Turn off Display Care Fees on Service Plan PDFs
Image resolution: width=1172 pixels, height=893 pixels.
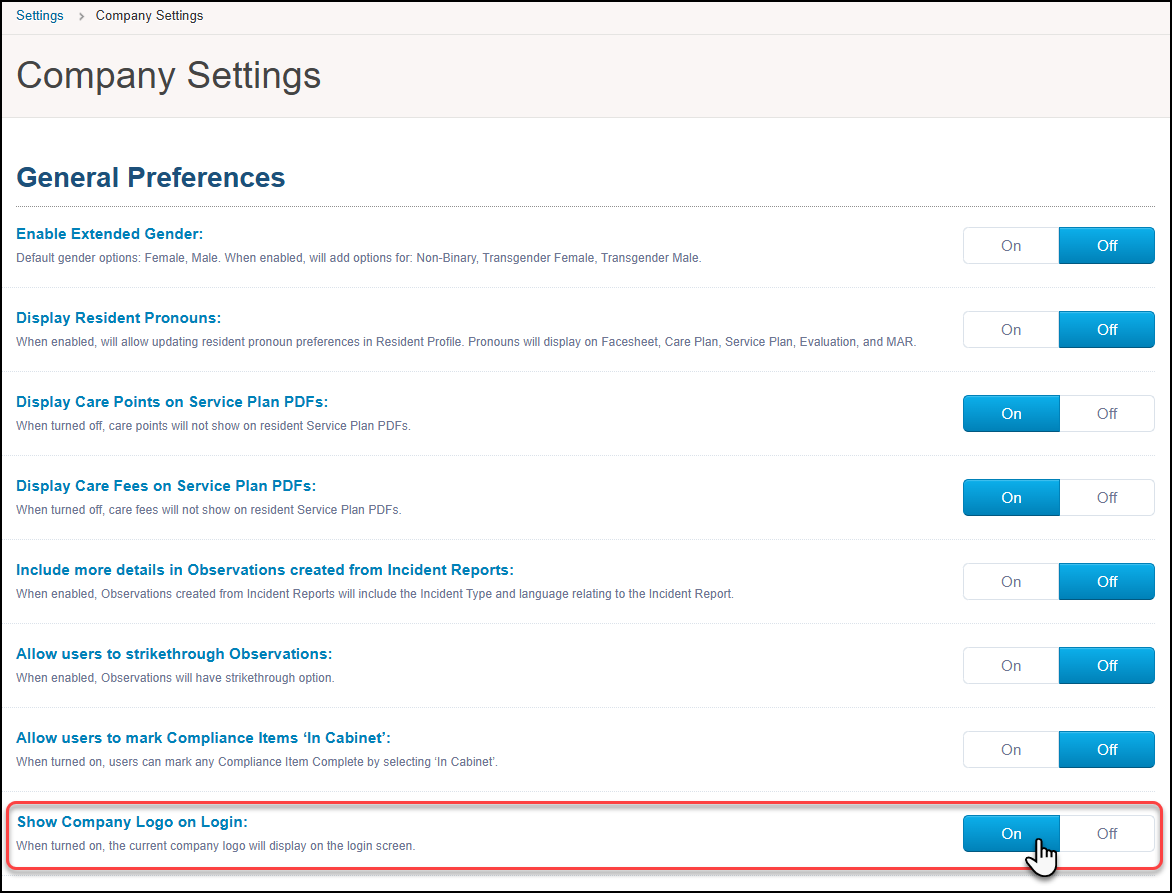point(1106,497)
